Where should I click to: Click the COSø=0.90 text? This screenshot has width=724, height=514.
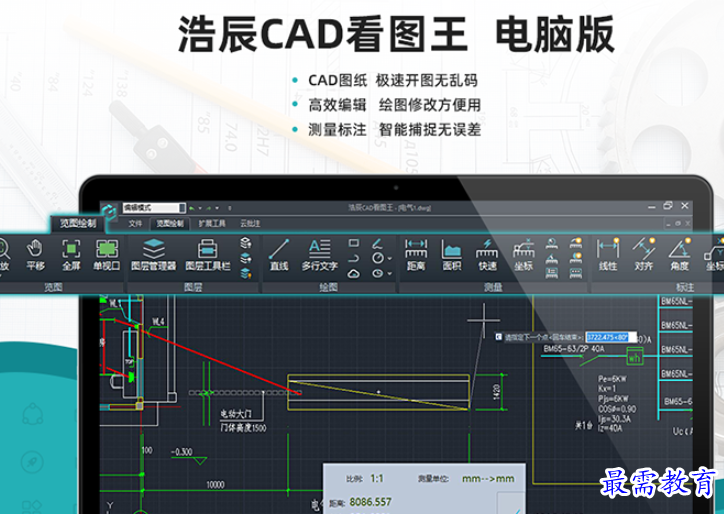click(x=617, y=409)
